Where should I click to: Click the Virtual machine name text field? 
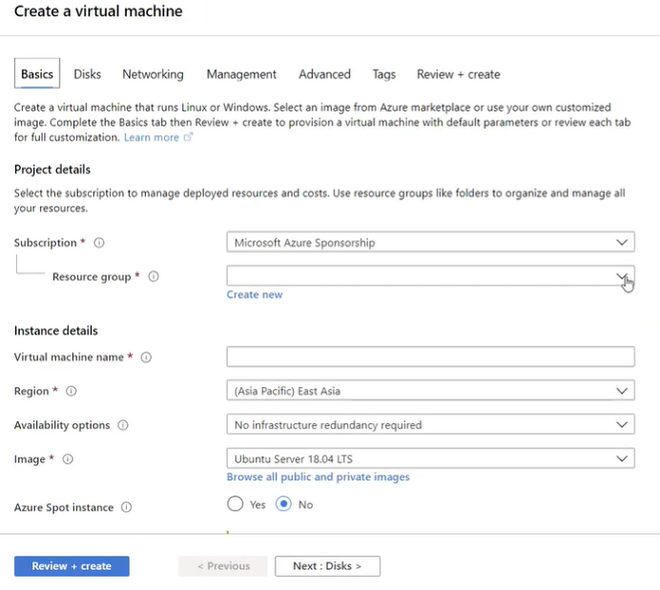(430, 357)
